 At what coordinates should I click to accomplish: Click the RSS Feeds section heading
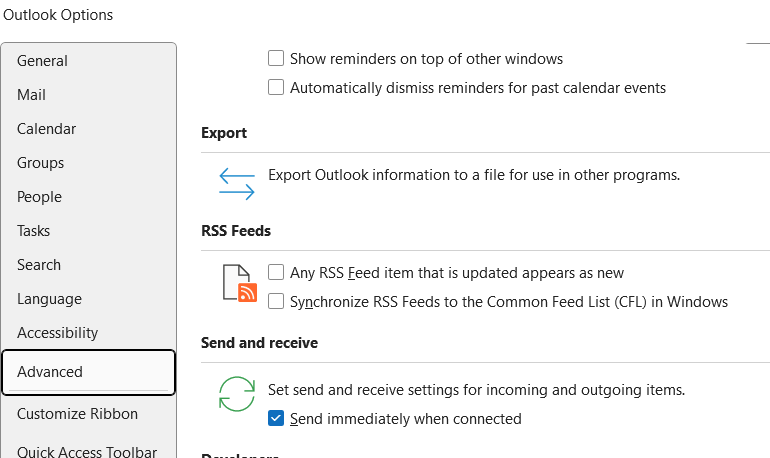[x=236, y=231]
